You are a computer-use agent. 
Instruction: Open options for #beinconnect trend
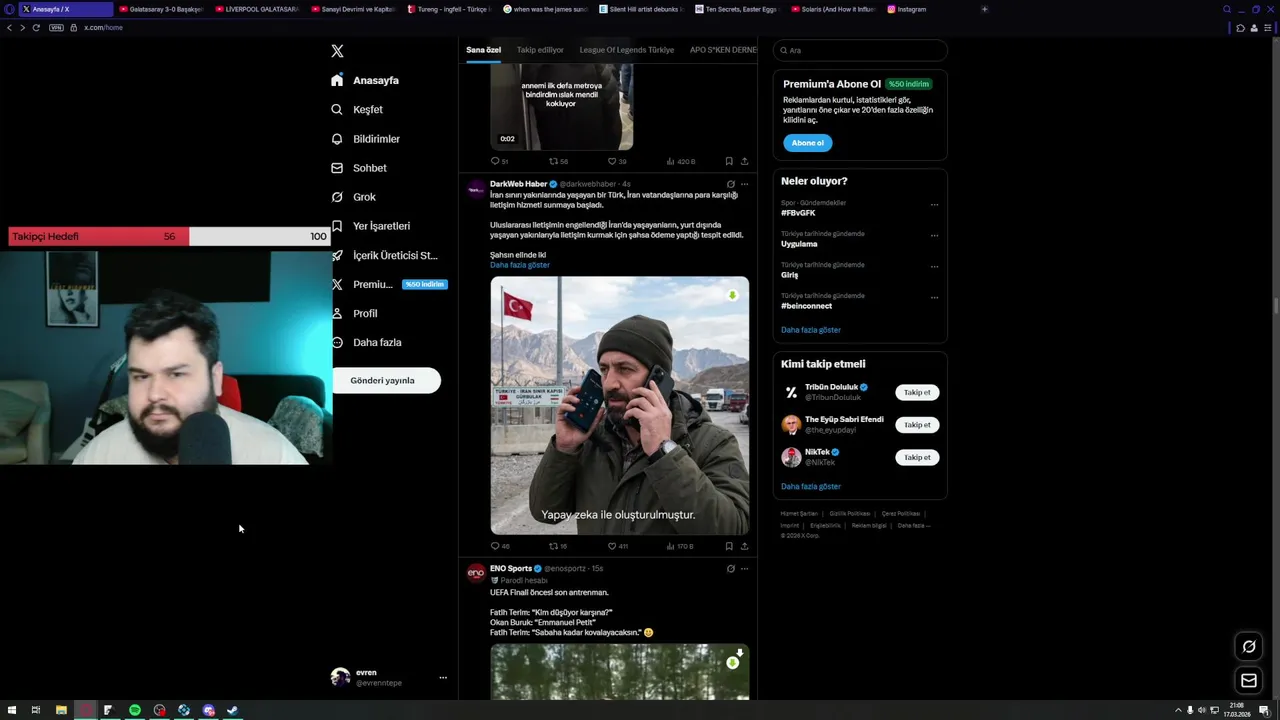(x=934, y=298)
